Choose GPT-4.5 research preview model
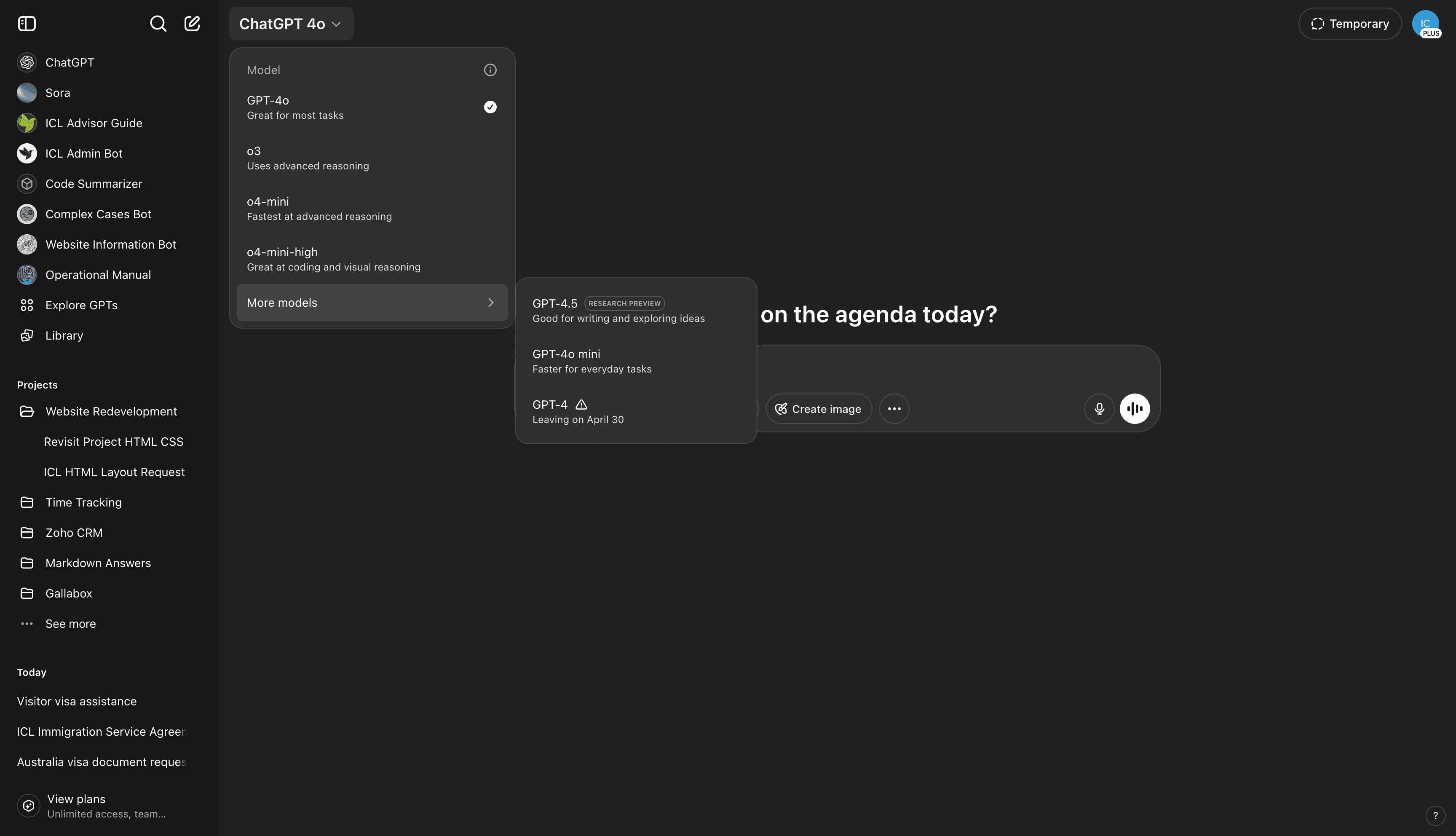Viewport: 1456px width, 836px height. (x=636, y=311)
